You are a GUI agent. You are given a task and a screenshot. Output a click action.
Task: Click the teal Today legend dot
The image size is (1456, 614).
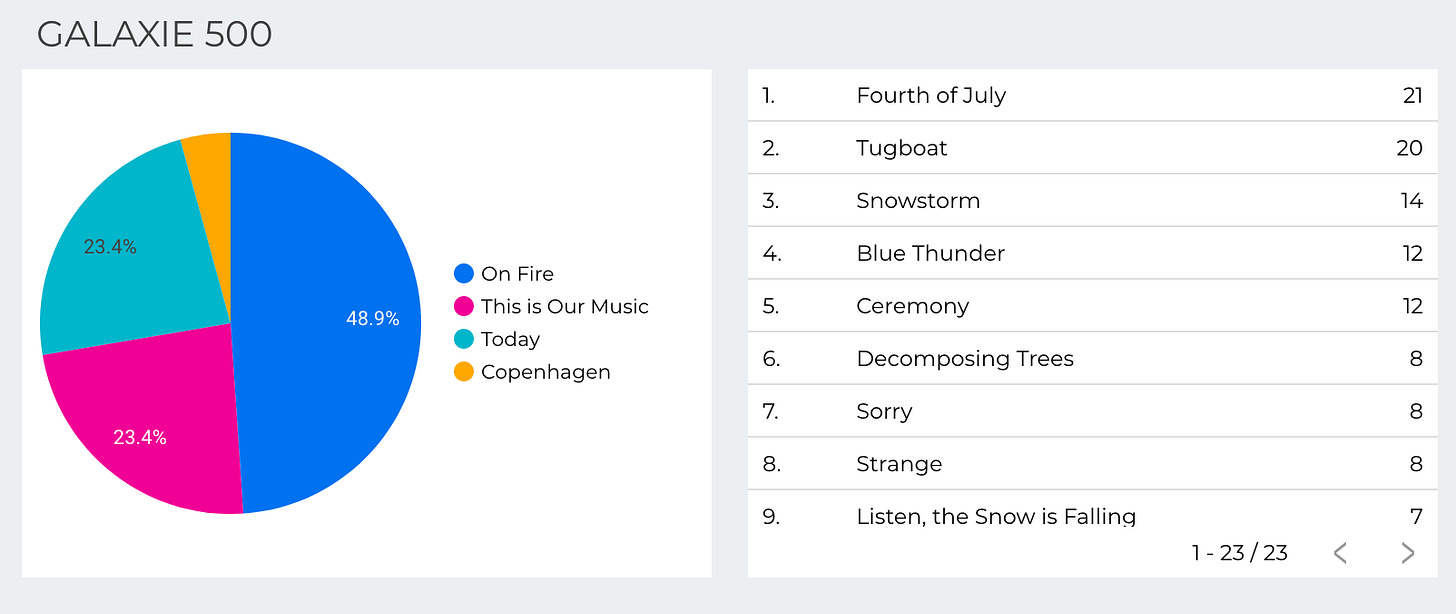[x=461, y=339]
